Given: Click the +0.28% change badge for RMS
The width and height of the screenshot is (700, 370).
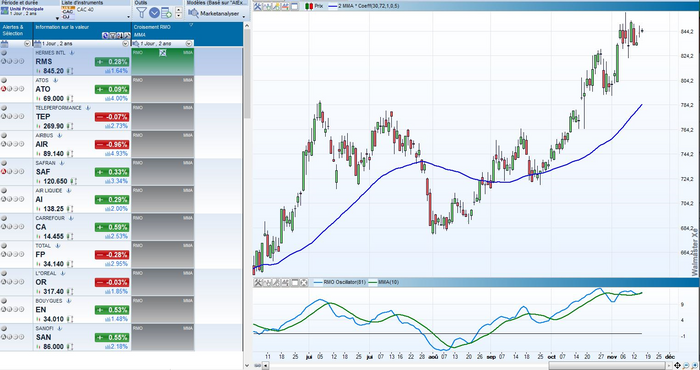Looking at the screenshot, I should 112,62.
